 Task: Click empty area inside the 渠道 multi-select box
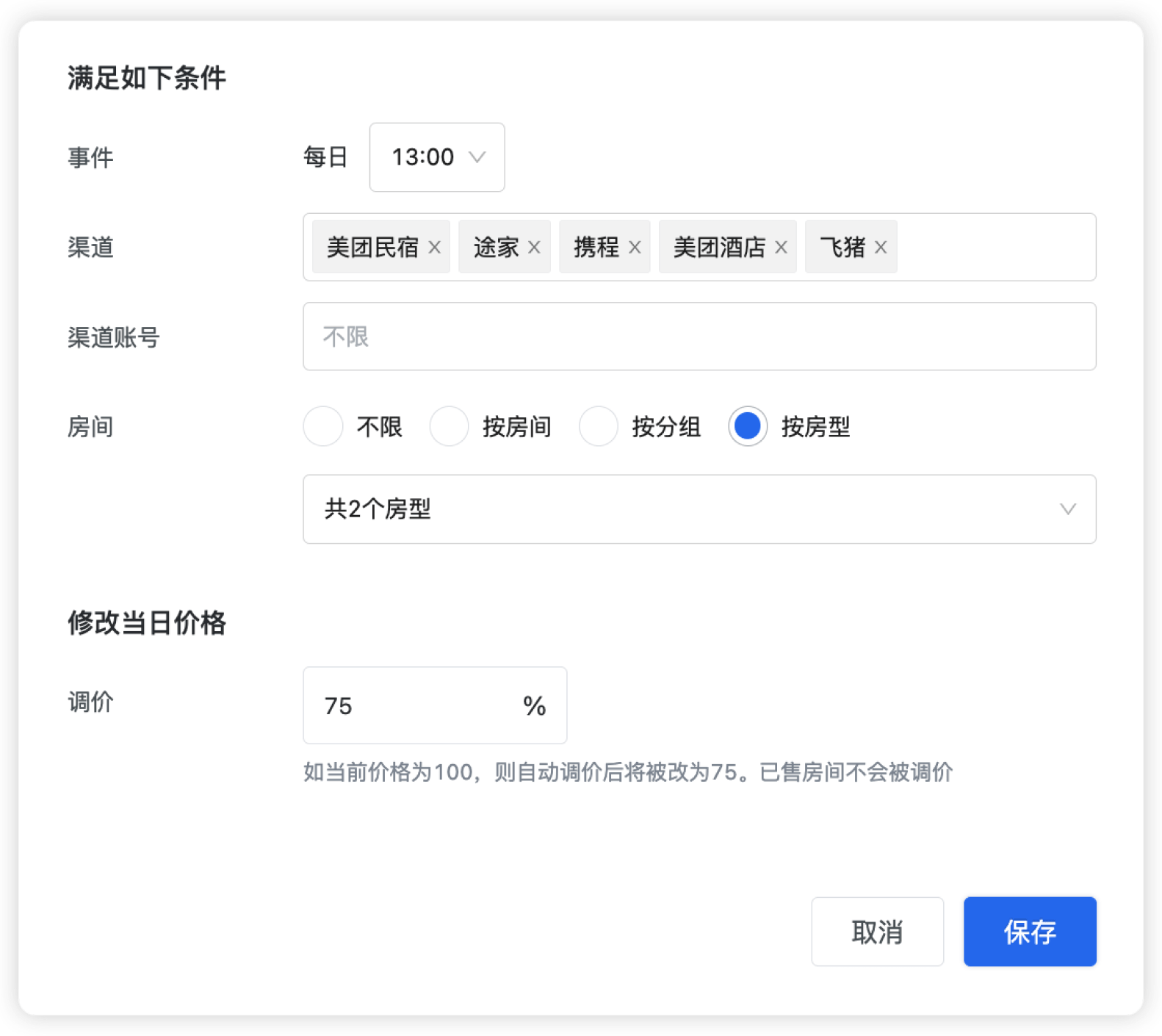[x=995, y=248]
